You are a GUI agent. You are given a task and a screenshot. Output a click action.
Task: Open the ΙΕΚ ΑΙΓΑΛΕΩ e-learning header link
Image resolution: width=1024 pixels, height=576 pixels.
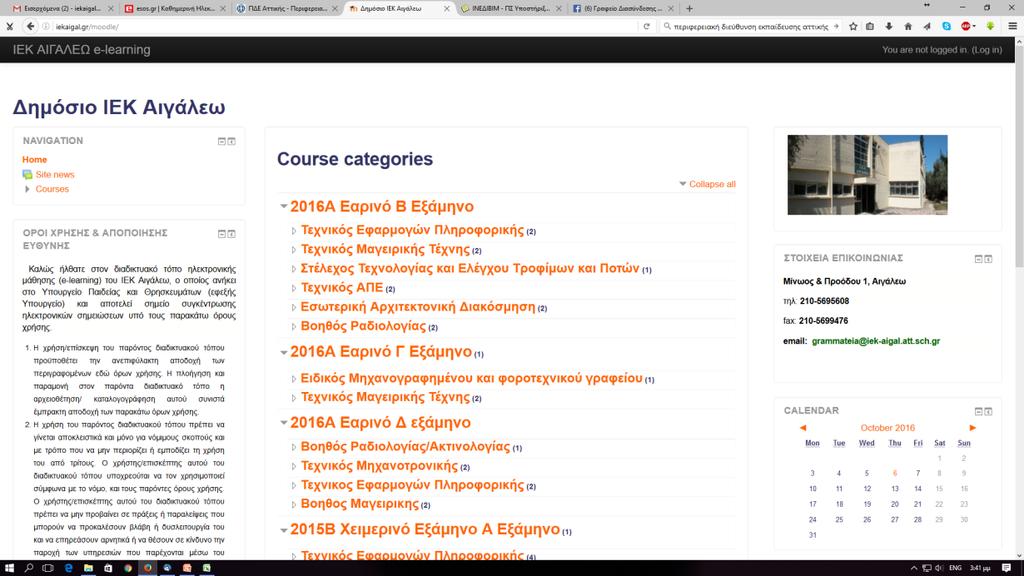tap(82, 50)
